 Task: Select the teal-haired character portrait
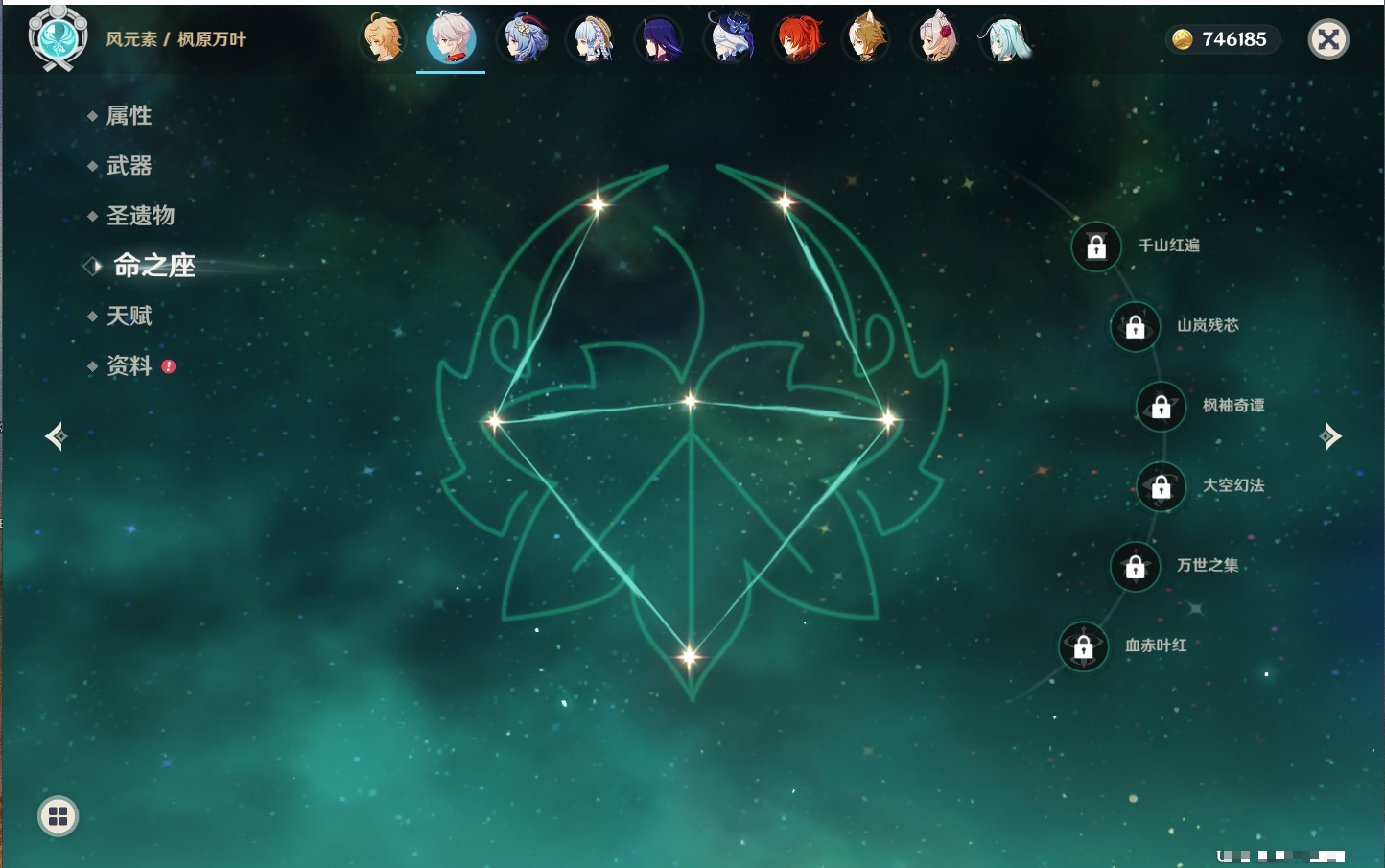1005,39
